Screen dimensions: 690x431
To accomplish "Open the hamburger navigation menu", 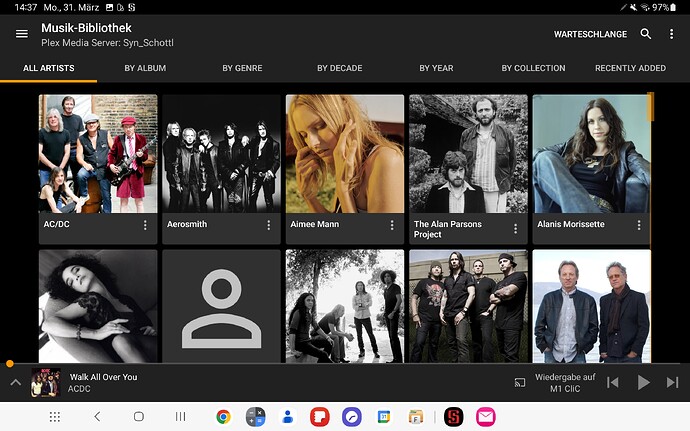I will point(22,34).
